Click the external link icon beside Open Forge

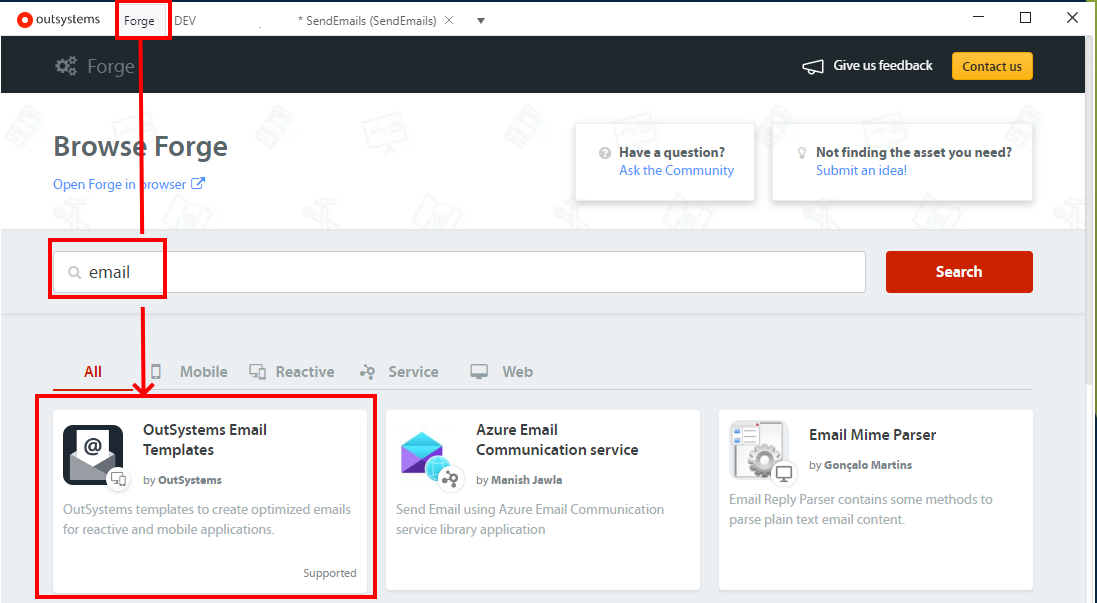coord(198,183)
